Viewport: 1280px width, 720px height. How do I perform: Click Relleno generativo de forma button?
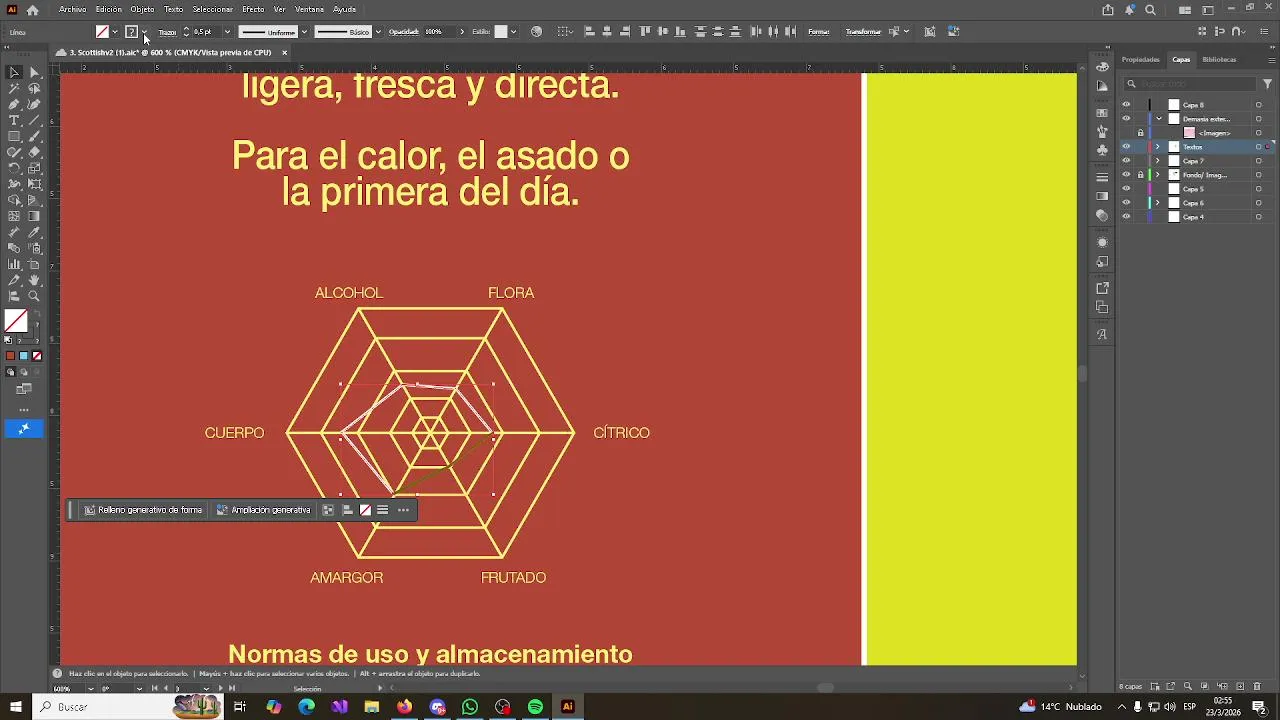click(143, 510)
